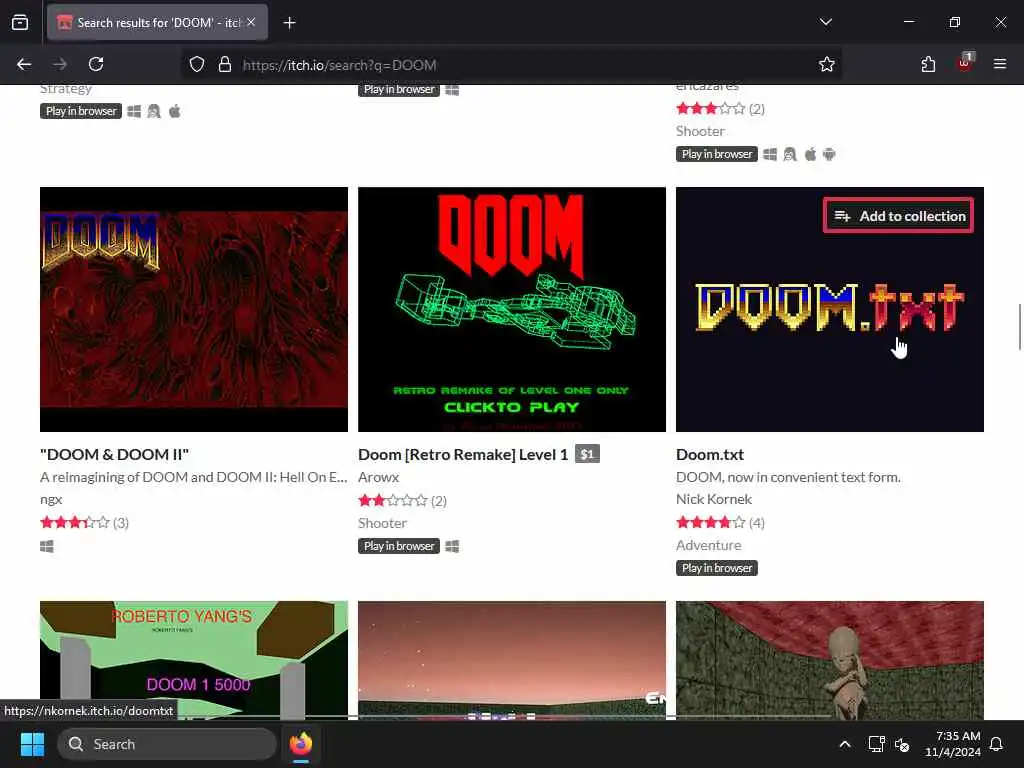Open the muted volume tray icon
Image resolution: width=1024 pixels, height=768 pixels.
[903, 744]
